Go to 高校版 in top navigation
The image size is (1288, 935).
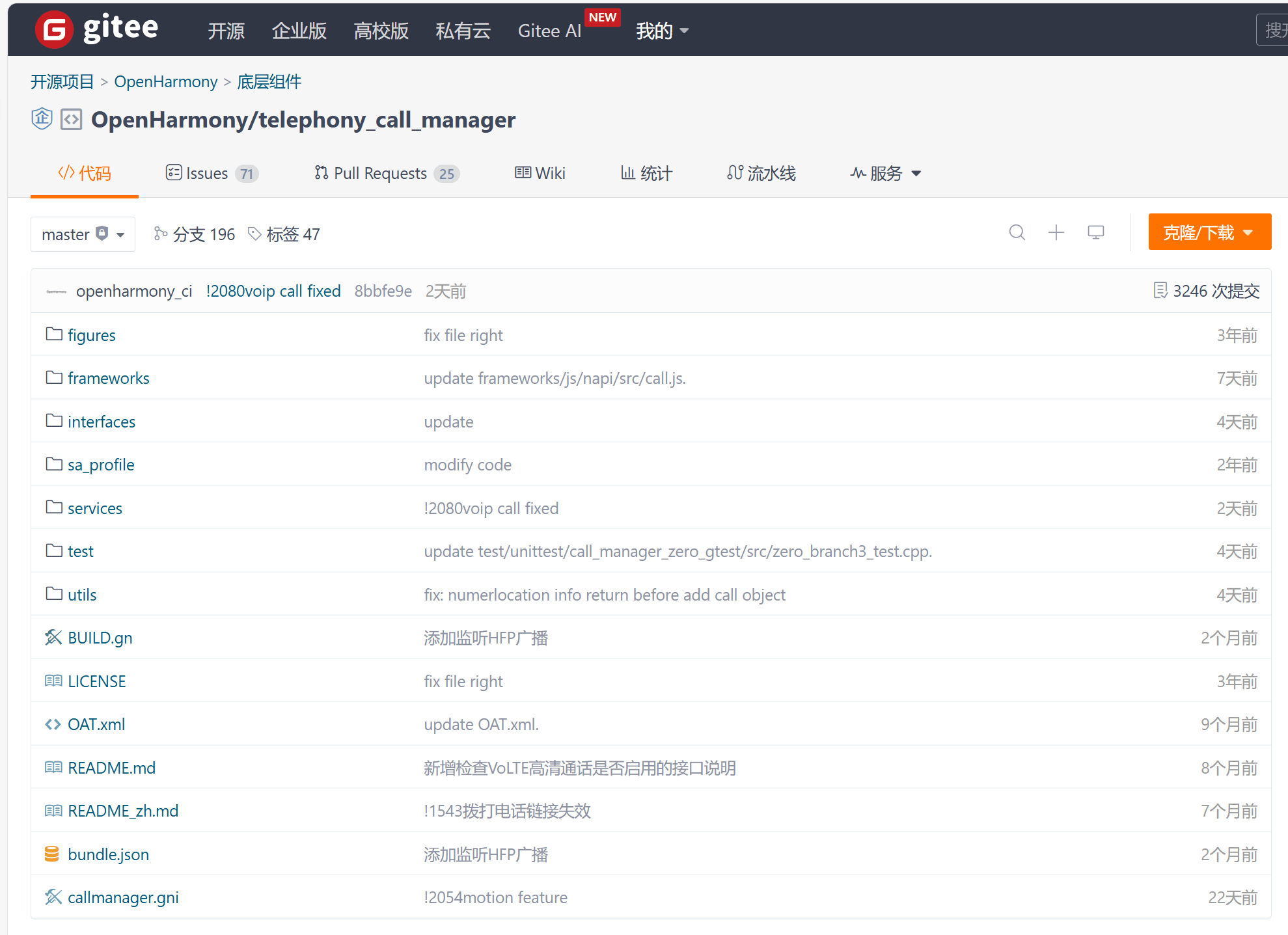(x=381, y=31)
